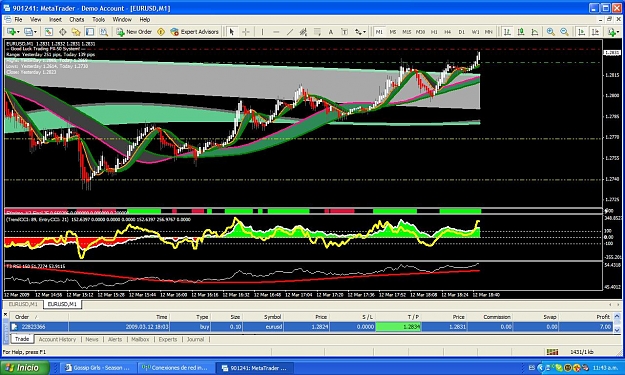Switch chart to M30 timeframe

[421, 32]
